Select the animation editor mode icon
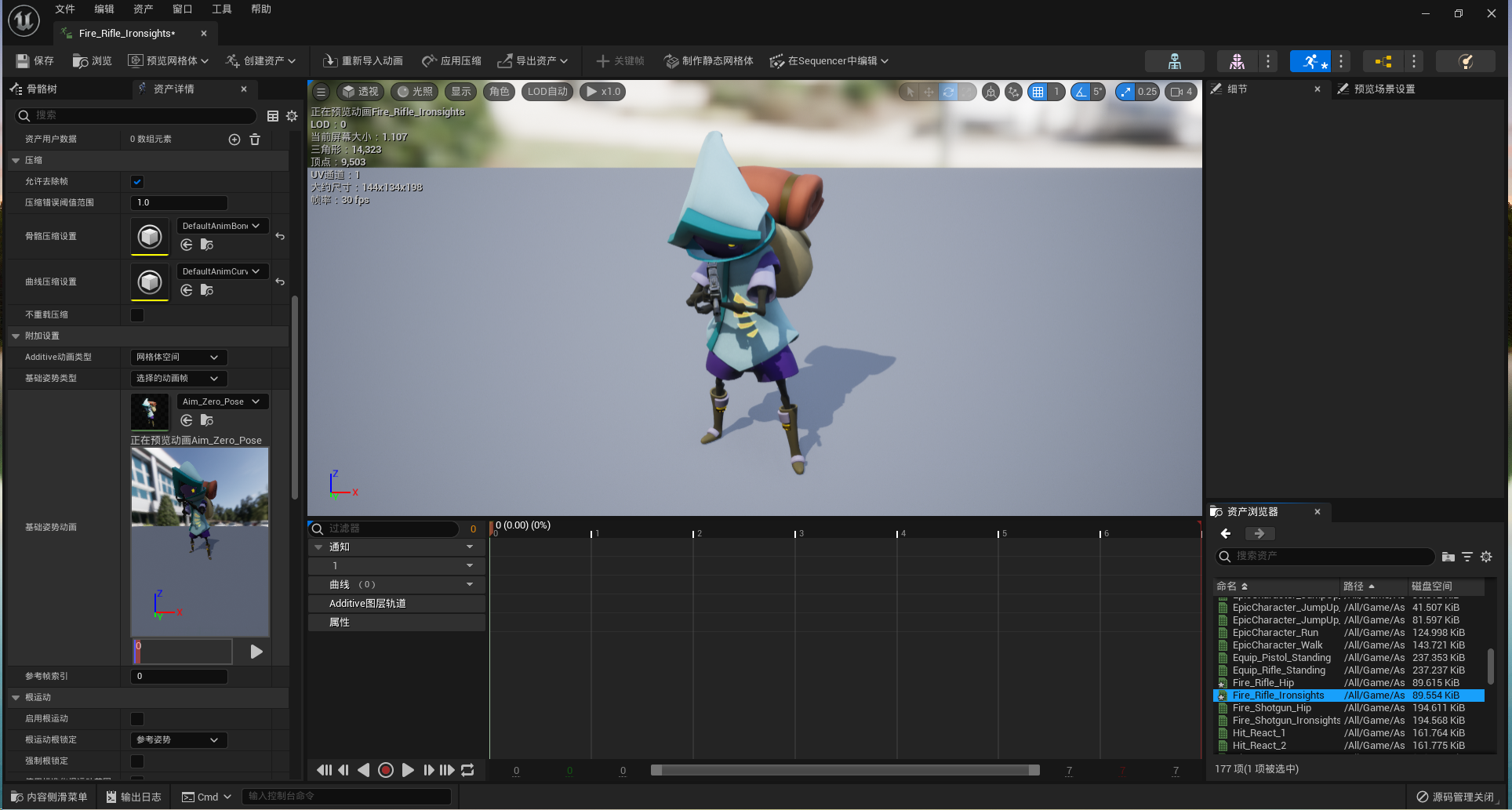1512x810 pixels. click(x=1310, y=61)
